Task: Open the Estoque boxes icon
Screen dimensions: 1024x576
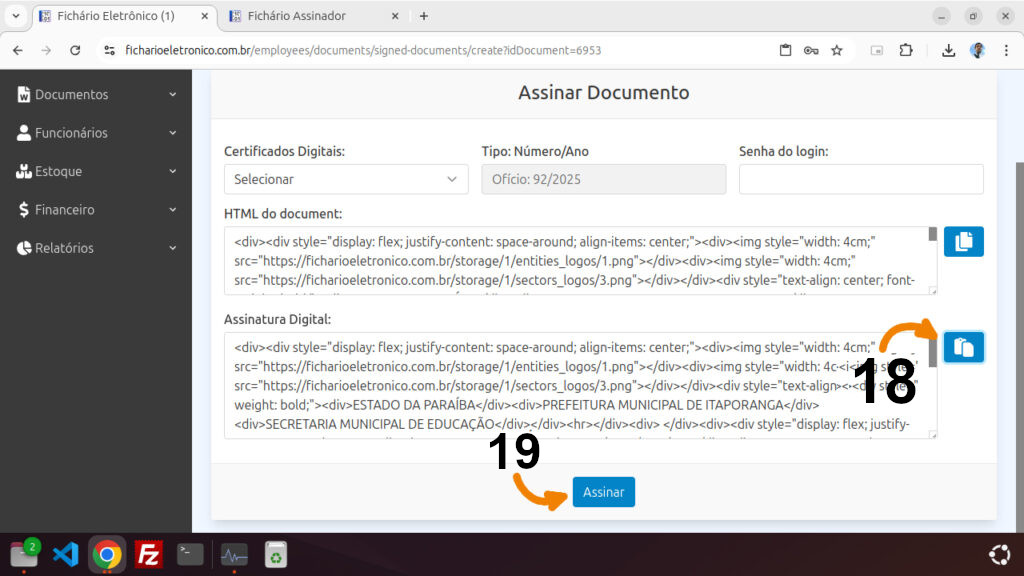Action: point(24,171)
